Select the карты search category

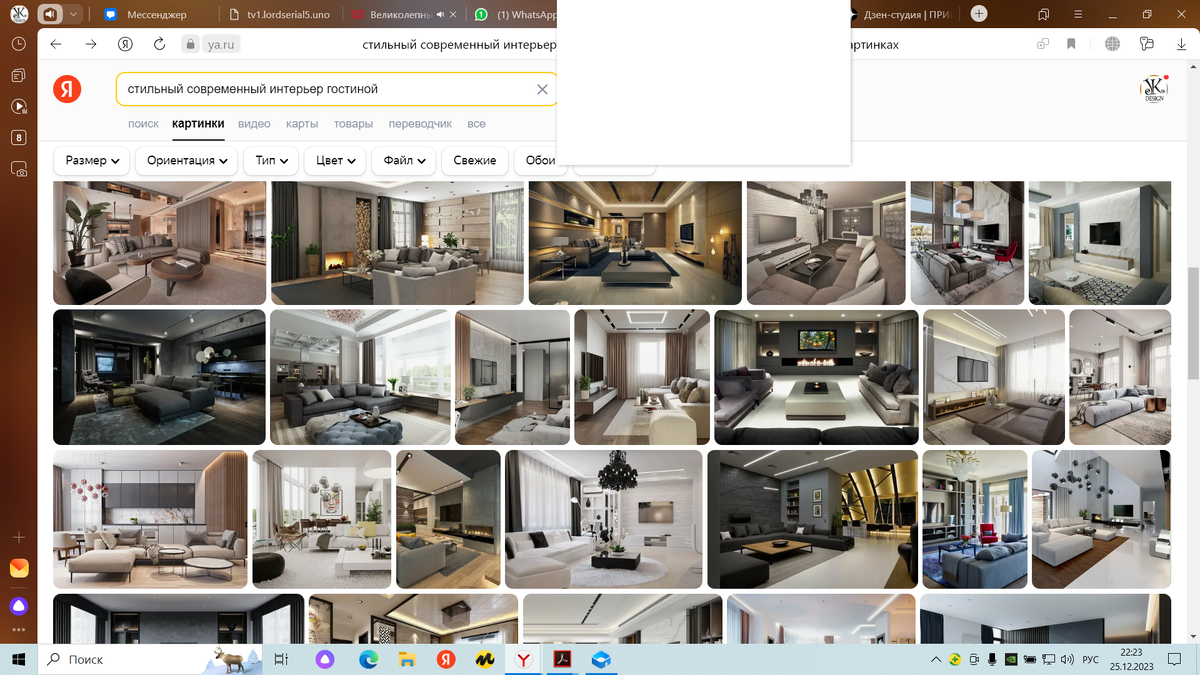[x=302, y=124]
